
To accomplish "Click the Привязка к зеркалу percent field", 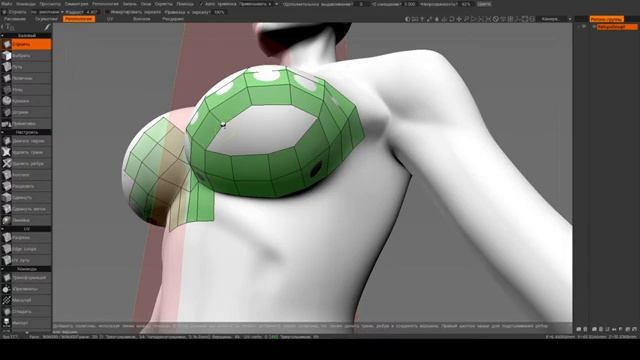I will pyautogui.click(x=219, y=12).
